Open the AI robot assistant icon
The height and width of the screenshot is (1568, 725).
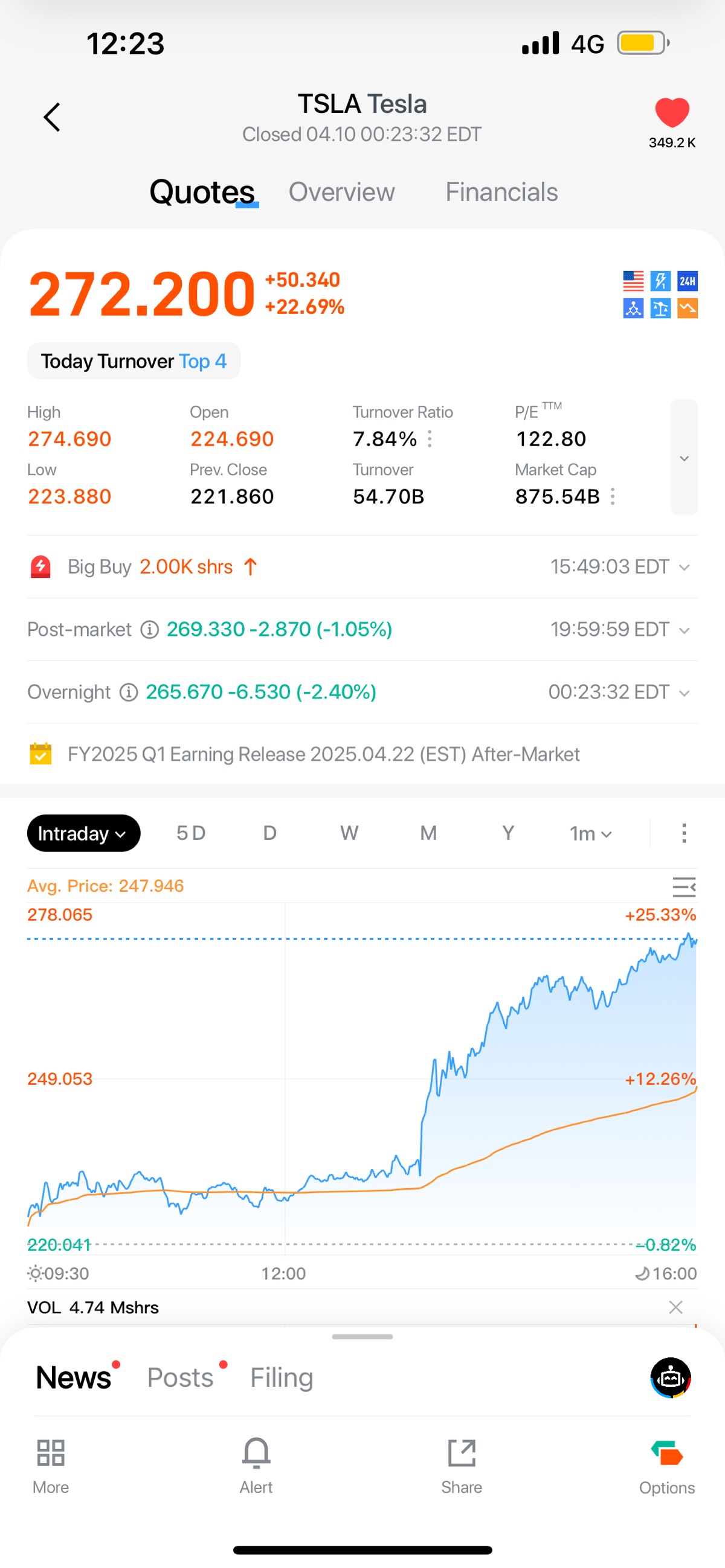670,1377
